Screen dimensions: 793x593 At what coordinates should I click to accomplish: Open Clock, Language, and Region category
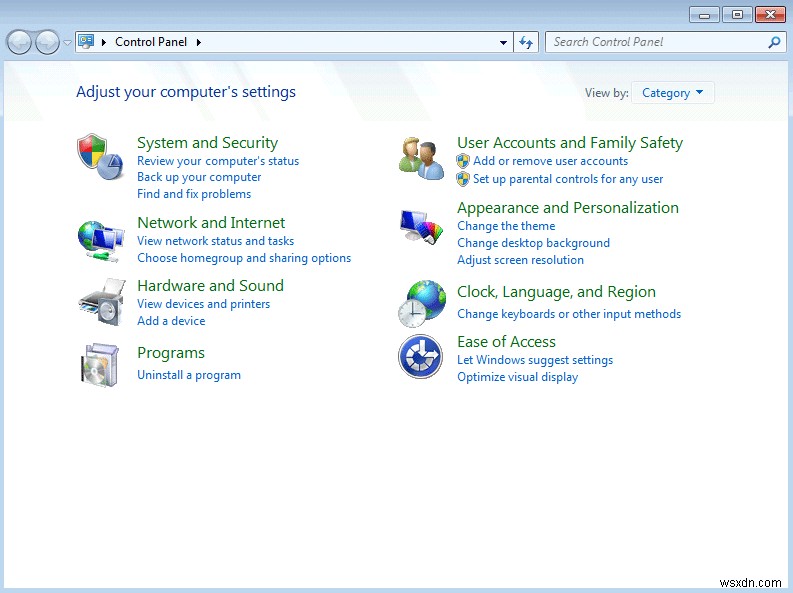pos(556,292)
